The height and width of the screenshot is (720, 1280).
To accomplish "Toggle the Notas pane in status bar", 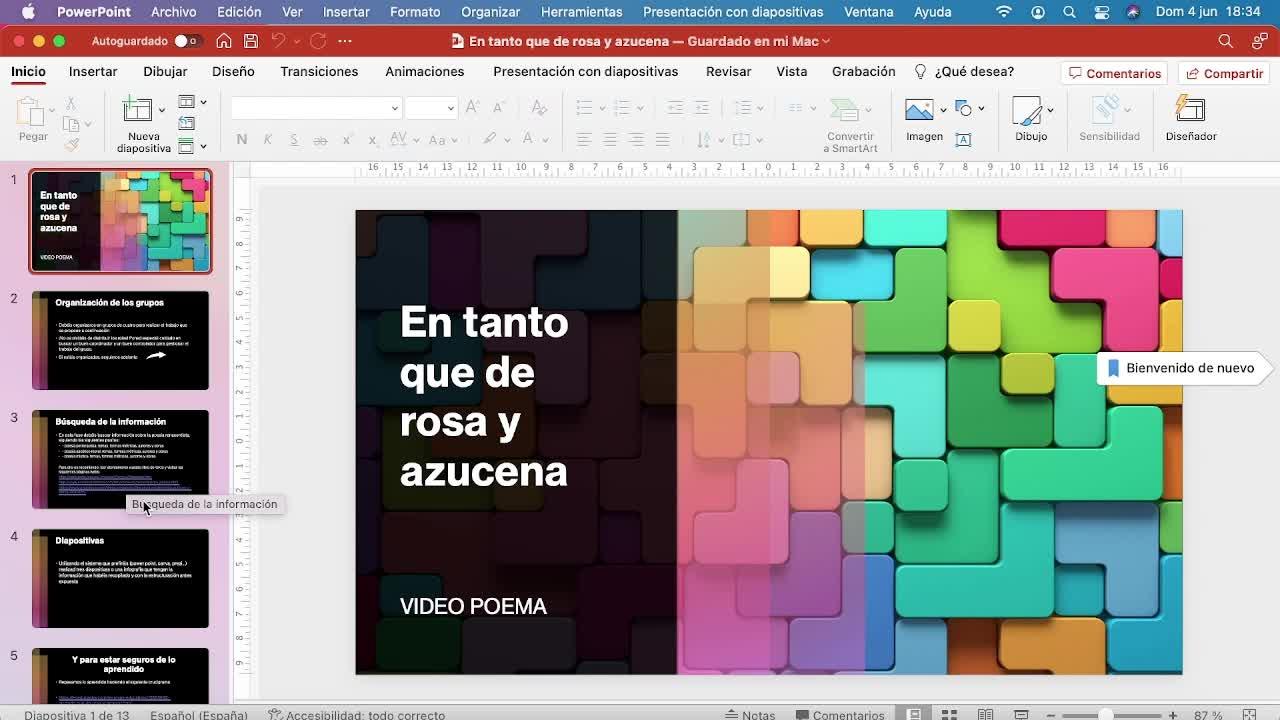I will [750, 714].
